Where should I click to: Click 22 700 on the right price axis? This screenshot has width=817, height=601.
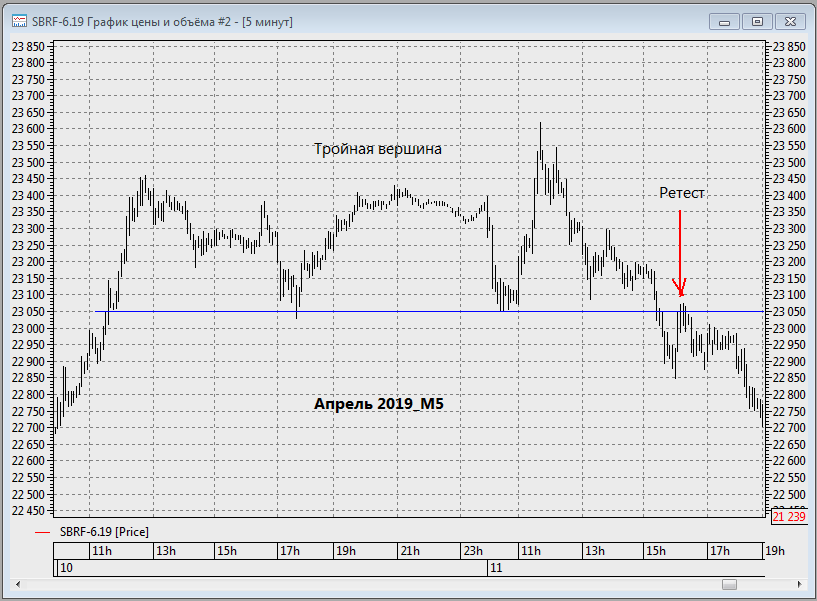click(789, 428)
